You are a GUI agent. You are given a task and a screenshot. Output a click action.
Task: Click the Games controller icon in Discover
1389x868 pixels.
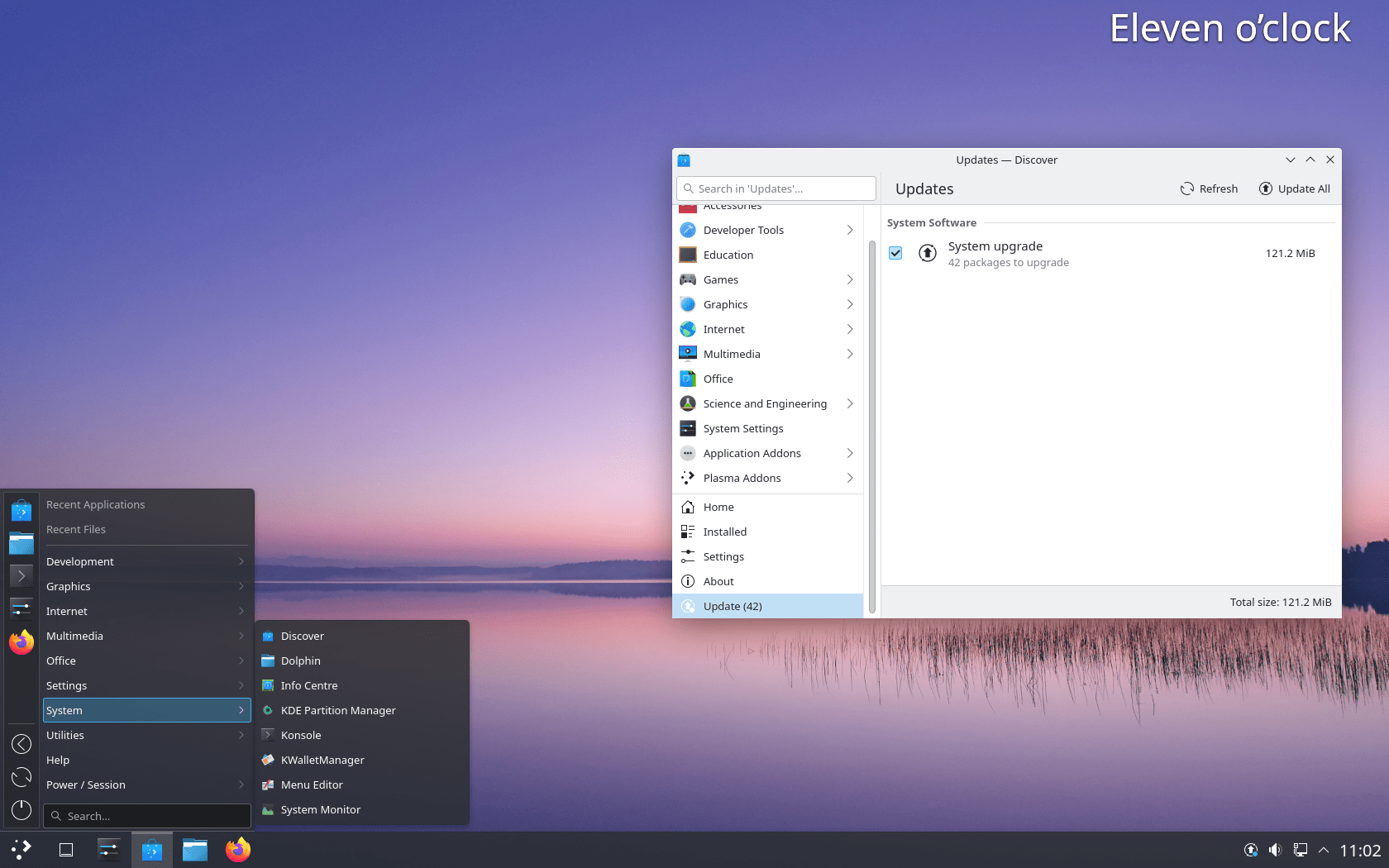(688, 279)
